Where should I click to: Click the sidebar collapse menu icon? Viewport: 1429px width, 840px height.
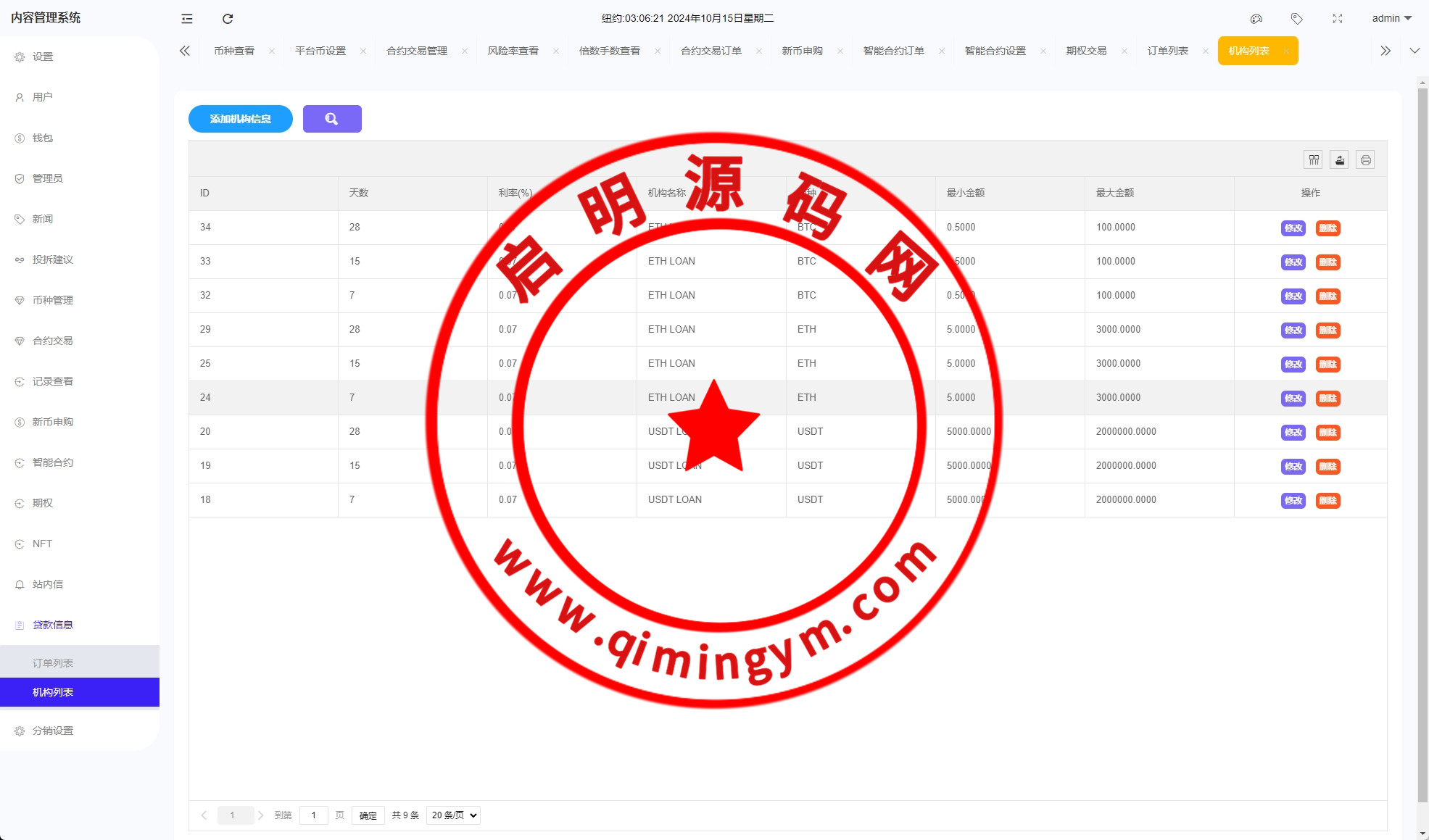[187, 19]
